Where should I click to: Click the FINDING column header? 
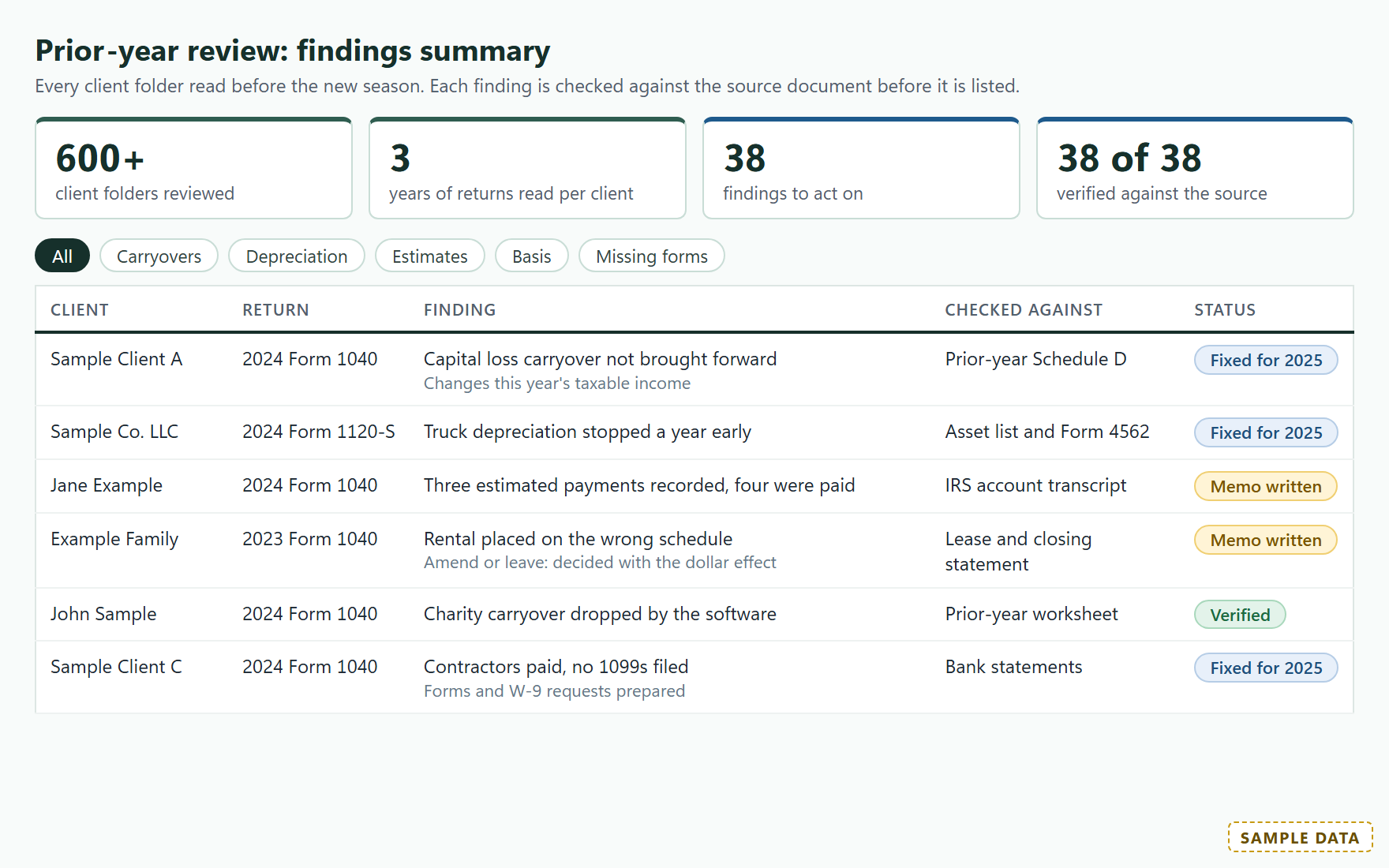pyautogui.click(x=460, y=310)
